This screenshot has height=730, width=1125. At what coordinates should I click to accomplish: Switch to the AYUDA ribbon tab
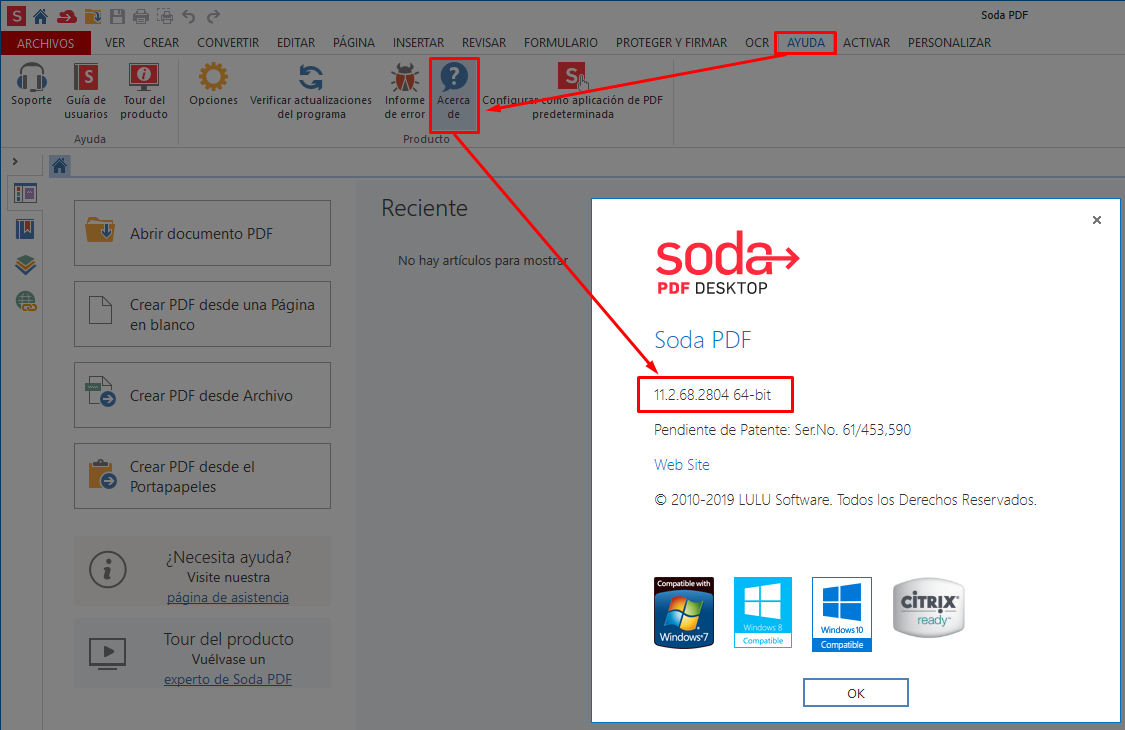(x=805, y=42)
